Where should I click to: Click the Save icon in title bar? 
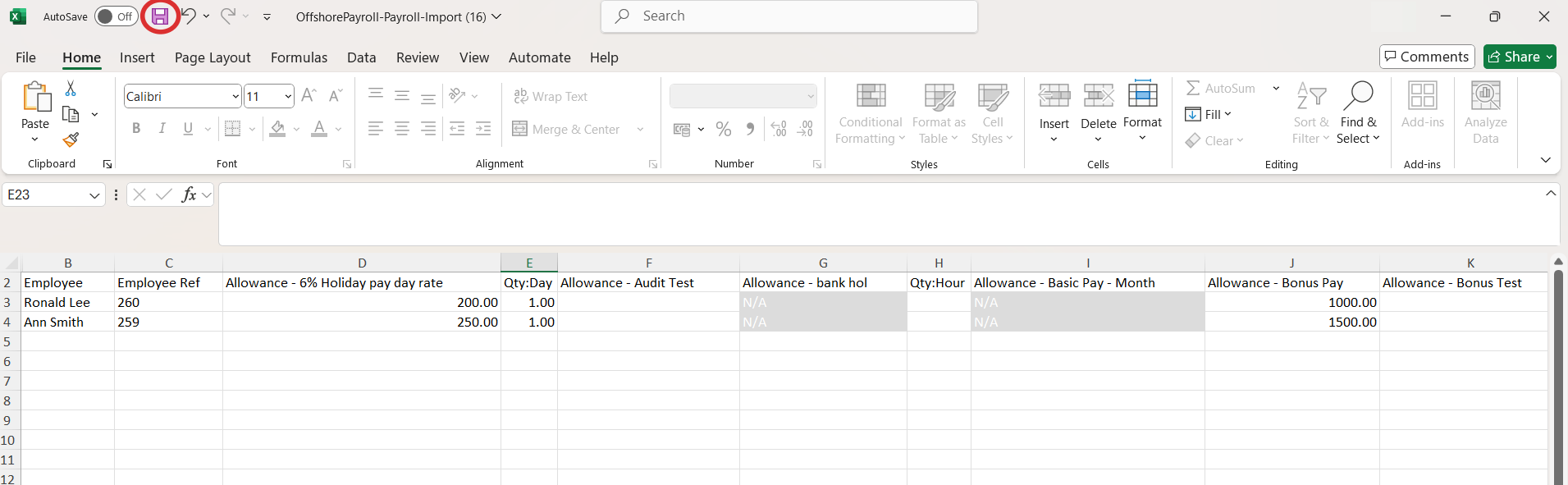coord(160,16)
